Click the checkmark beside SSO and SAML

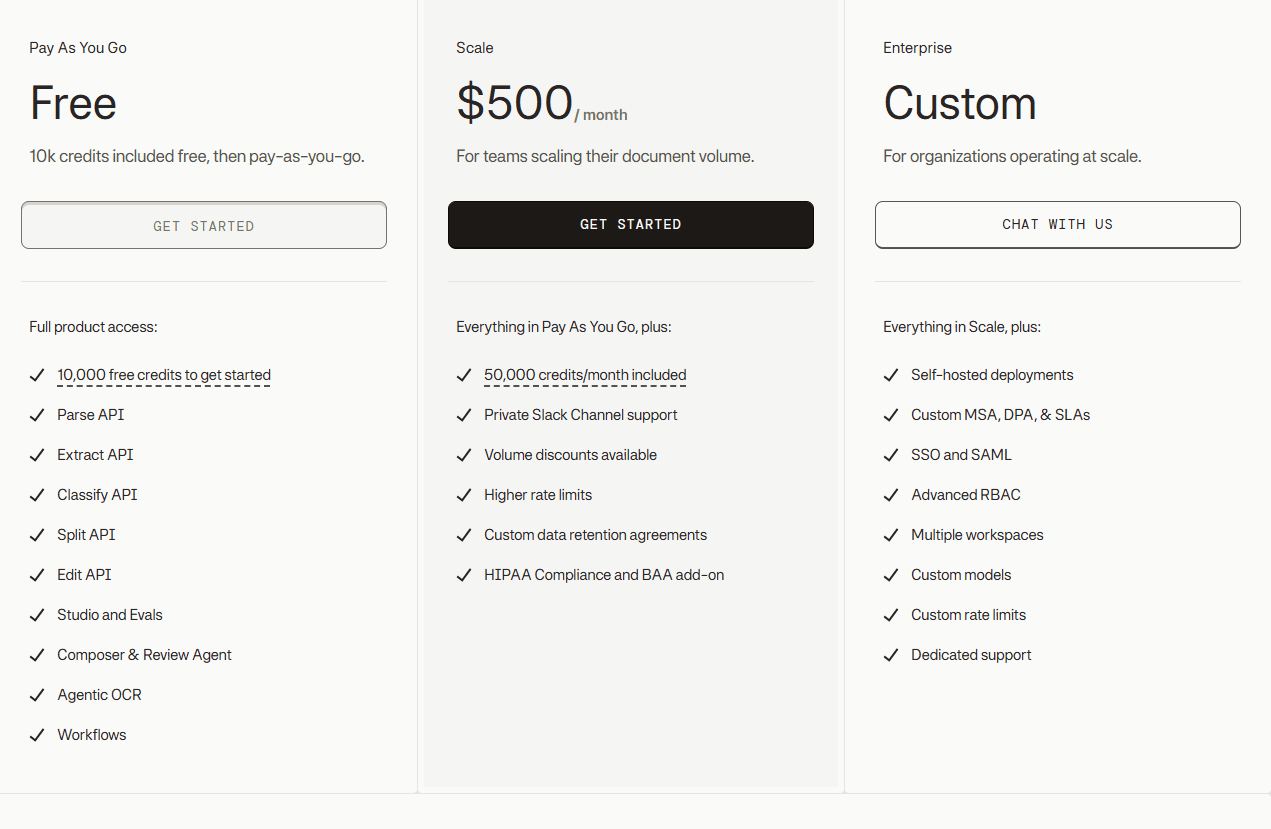pyautogui.click(x=891, y=454)
